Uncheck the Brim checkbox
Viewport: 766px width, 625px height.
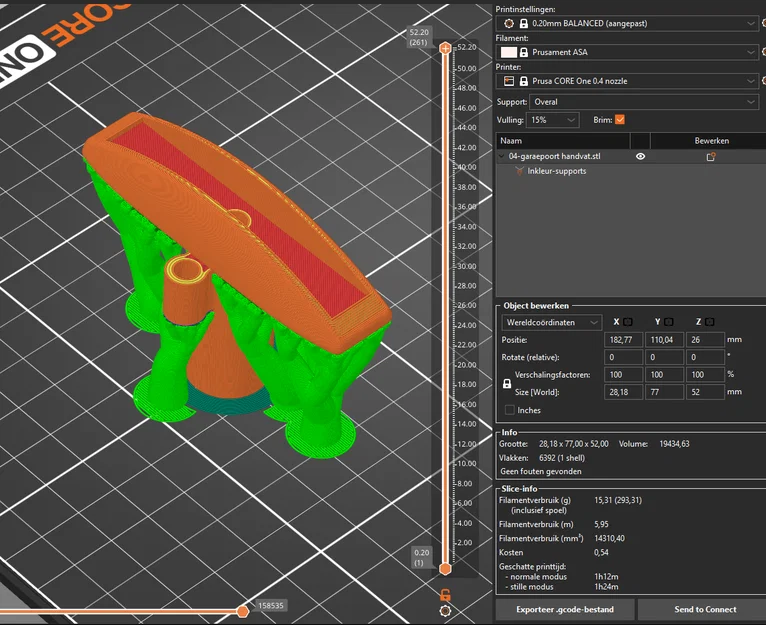619,120
